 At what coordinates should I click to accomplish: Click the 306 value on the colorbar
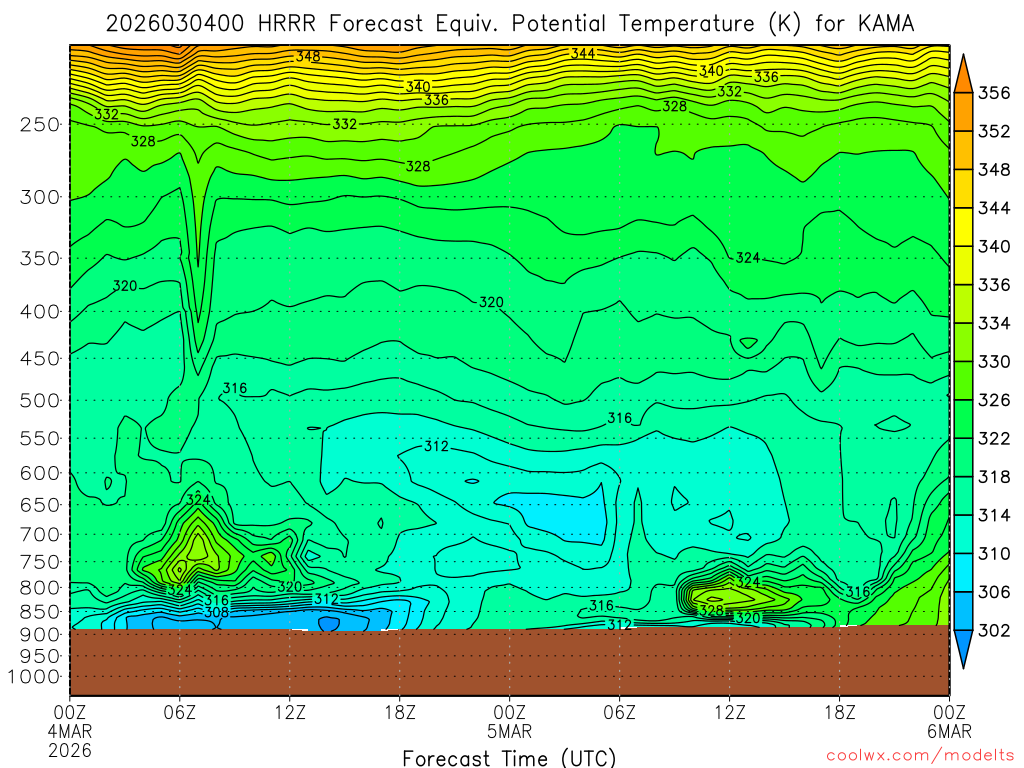click(994, 592)
